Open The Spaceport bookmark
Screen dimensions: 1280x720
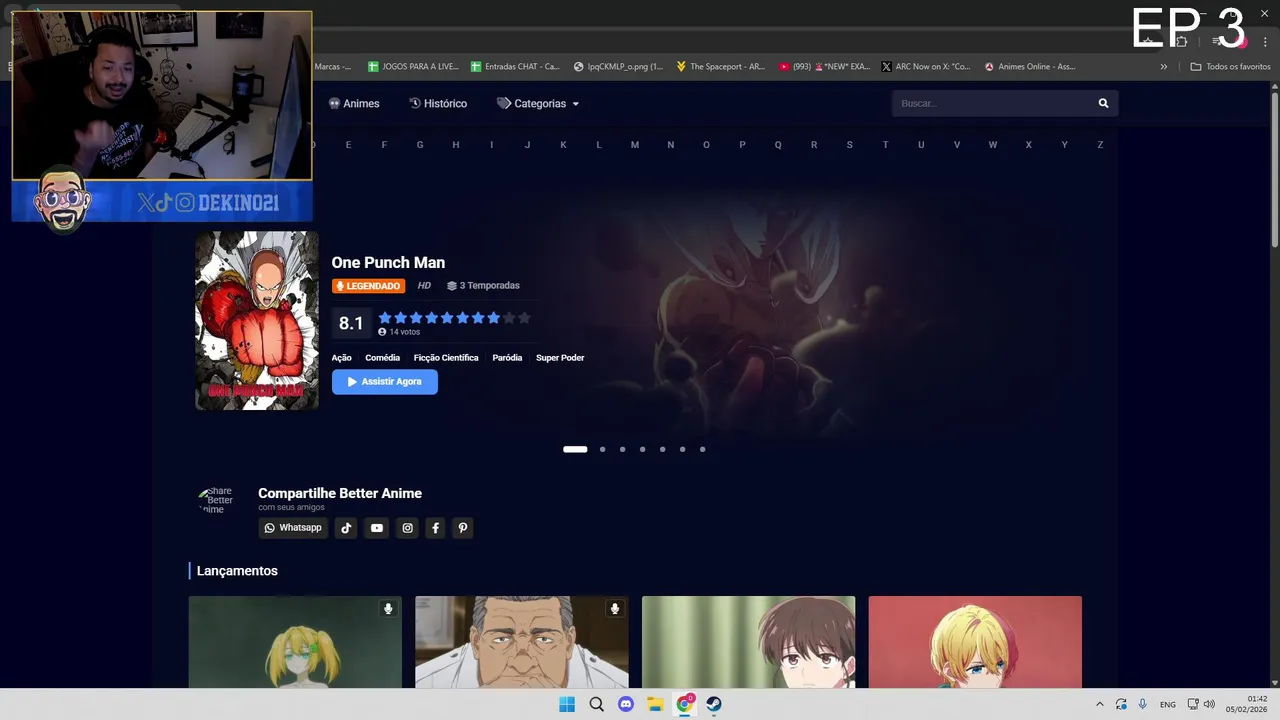[720, 67]
